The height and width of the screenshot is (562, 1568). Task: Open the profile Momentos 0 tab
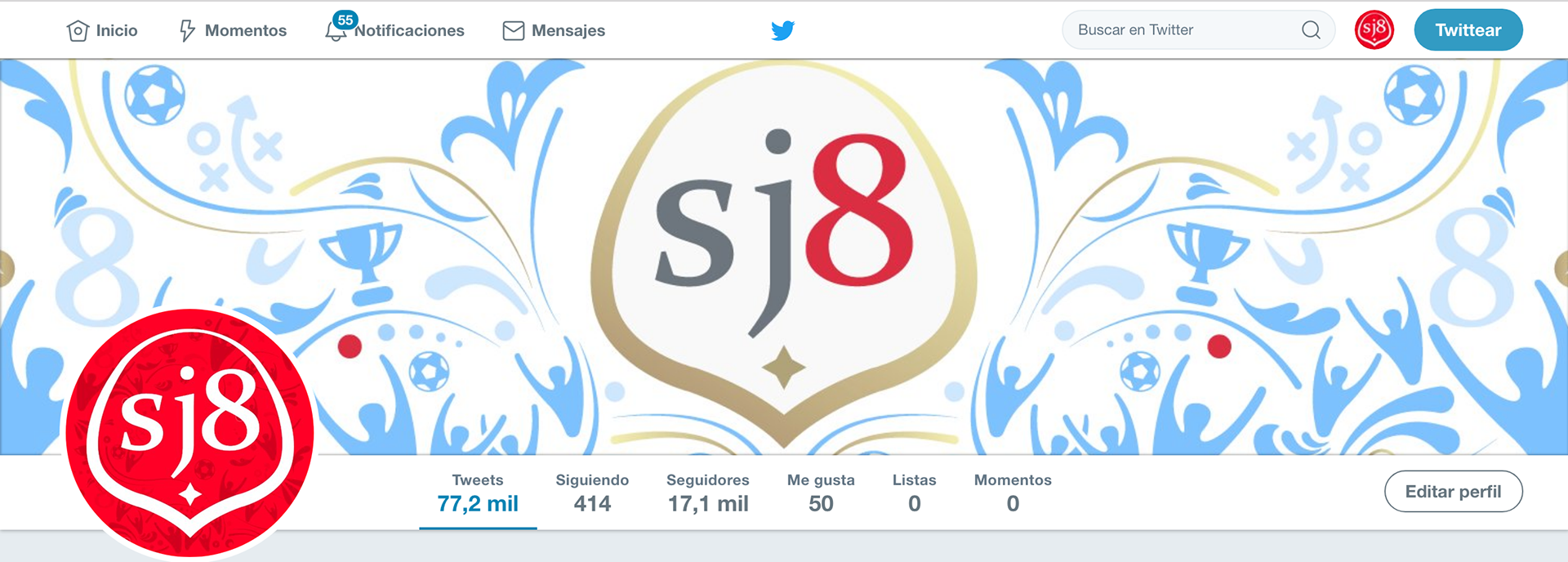(x=1013, y=493)
